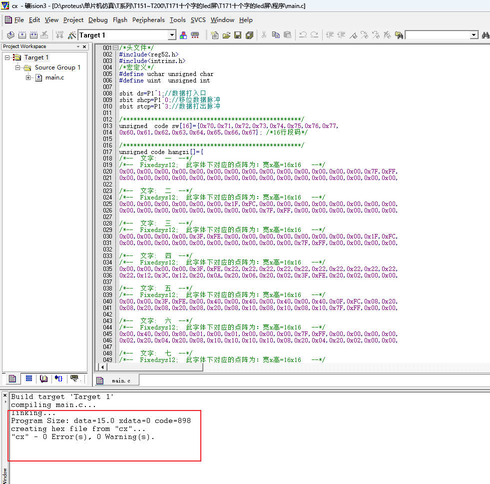The width and height of the screenshot is (490, 484).
Task: Open the Project Workspace panel menu arrow
Action: [x=78, y=46]
